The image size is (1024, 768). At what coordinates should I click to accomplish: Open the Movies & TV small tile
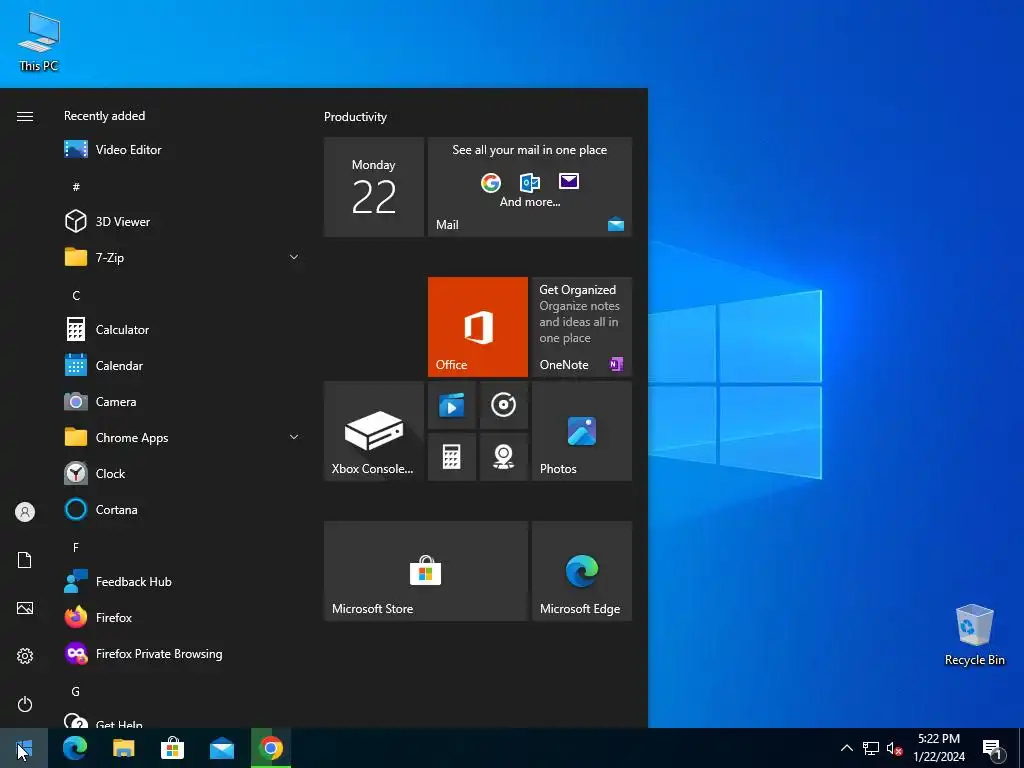pyautogui.click(x=451, y=405)
